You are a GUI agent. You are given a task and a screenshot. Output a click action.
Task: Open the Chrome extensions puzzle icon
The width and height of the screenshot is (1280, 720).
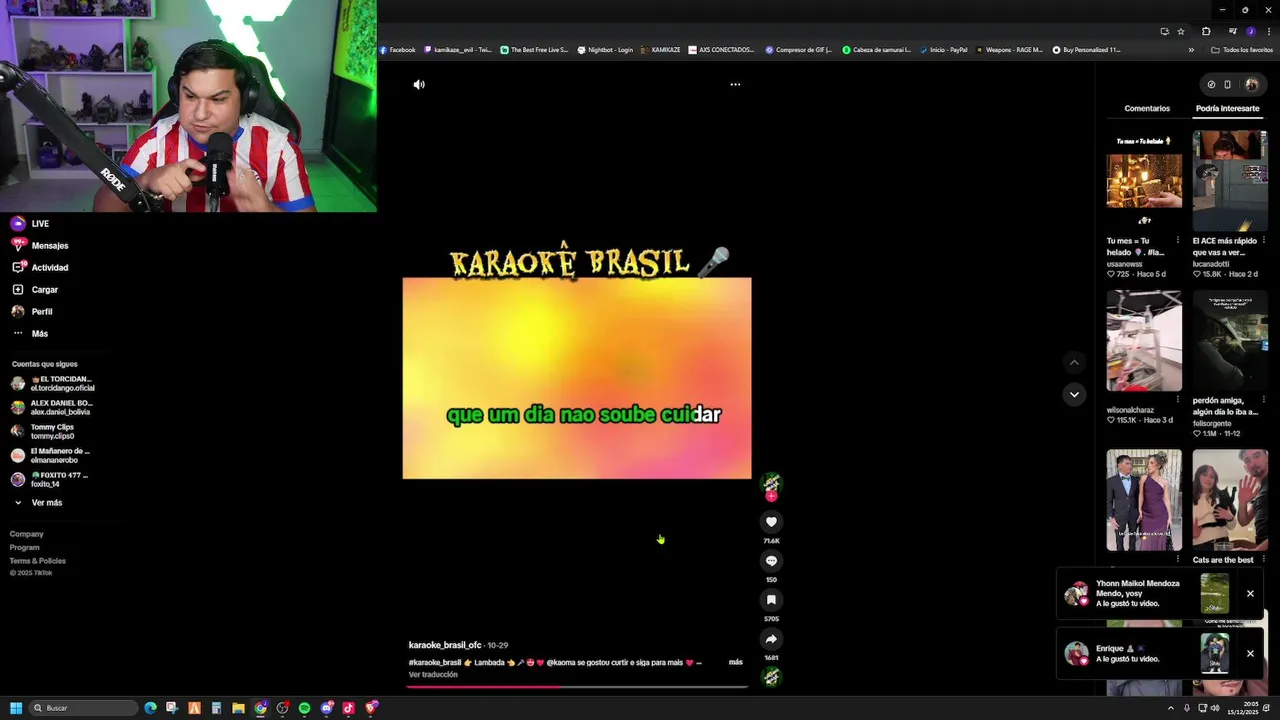[x=1206, y=32]
